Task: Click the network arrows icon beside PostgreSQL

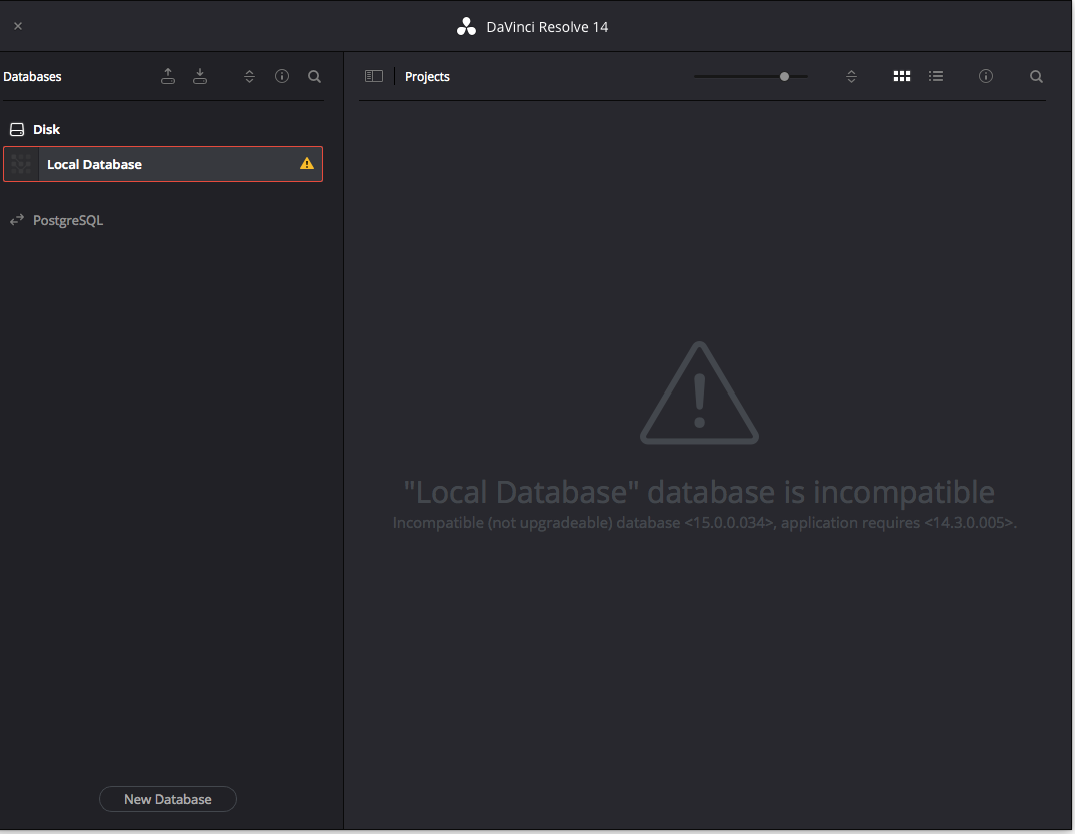Action: click(x=17, y=219)
